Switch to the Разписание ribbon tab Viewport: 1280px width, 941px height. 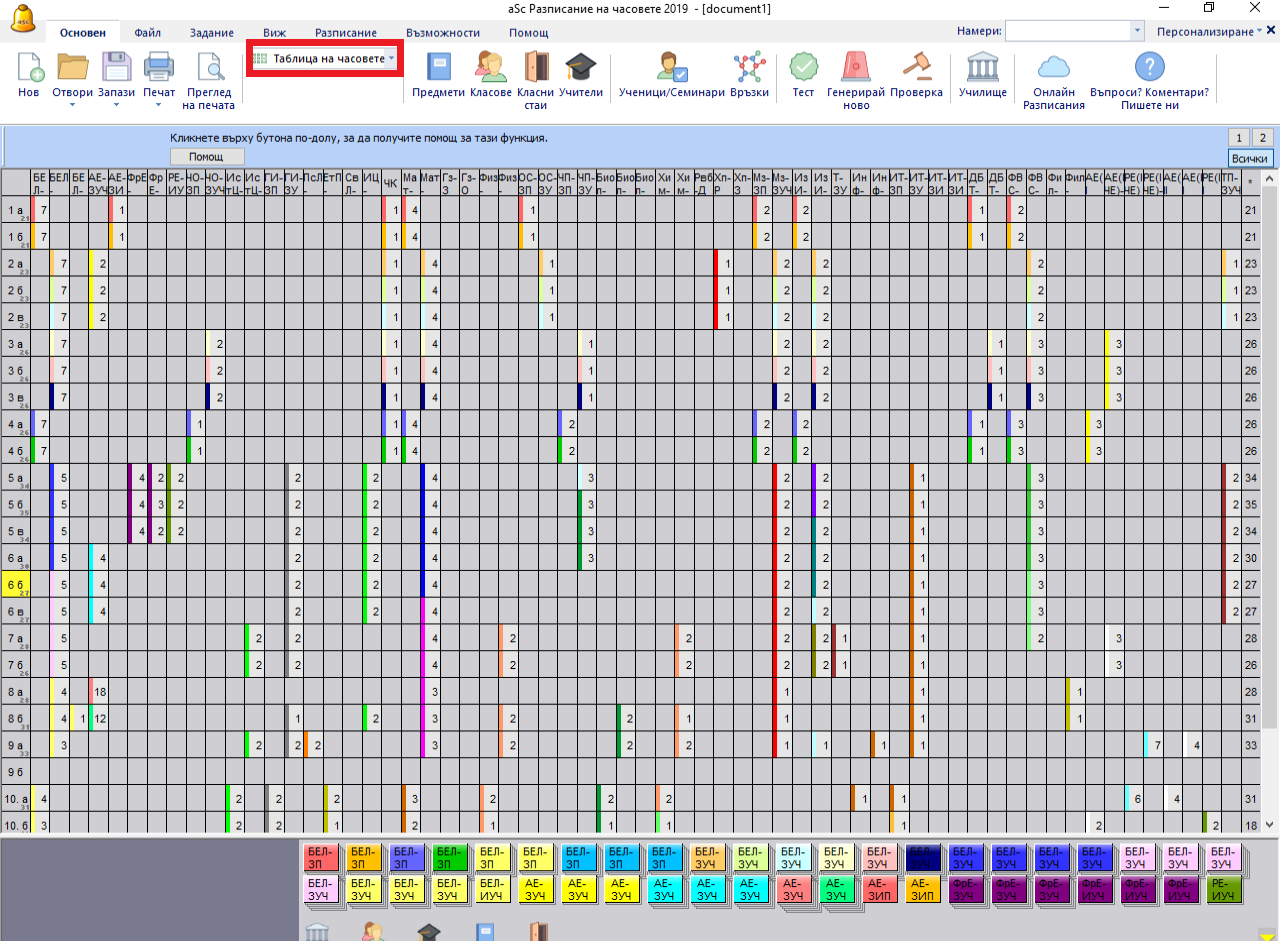pos(346,33)
